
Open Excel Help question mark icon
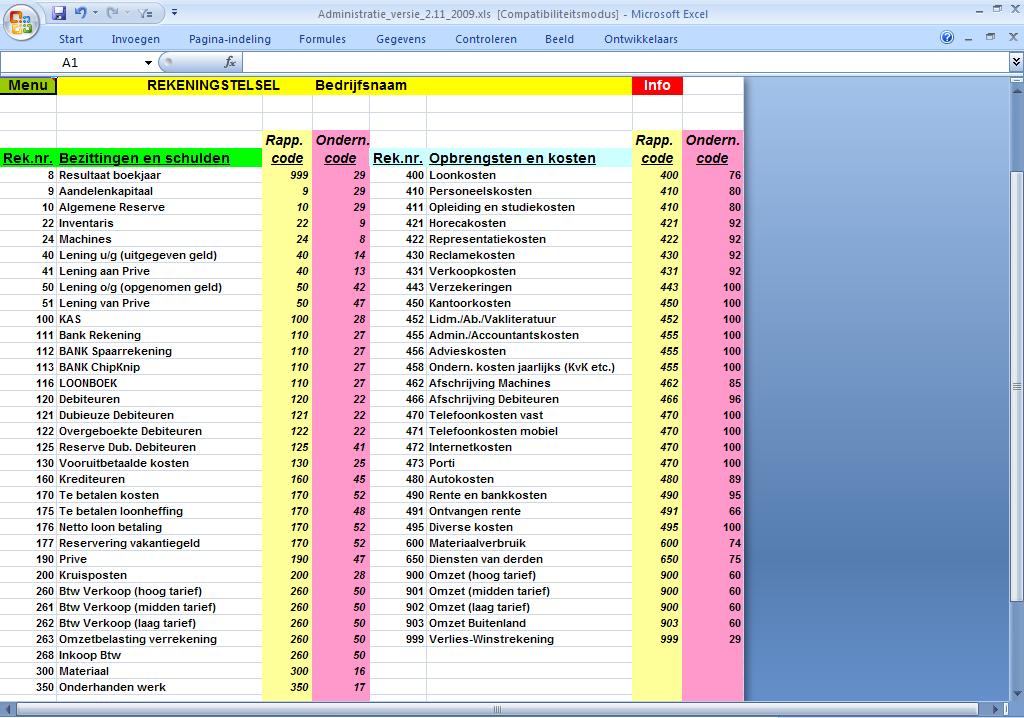947,39
